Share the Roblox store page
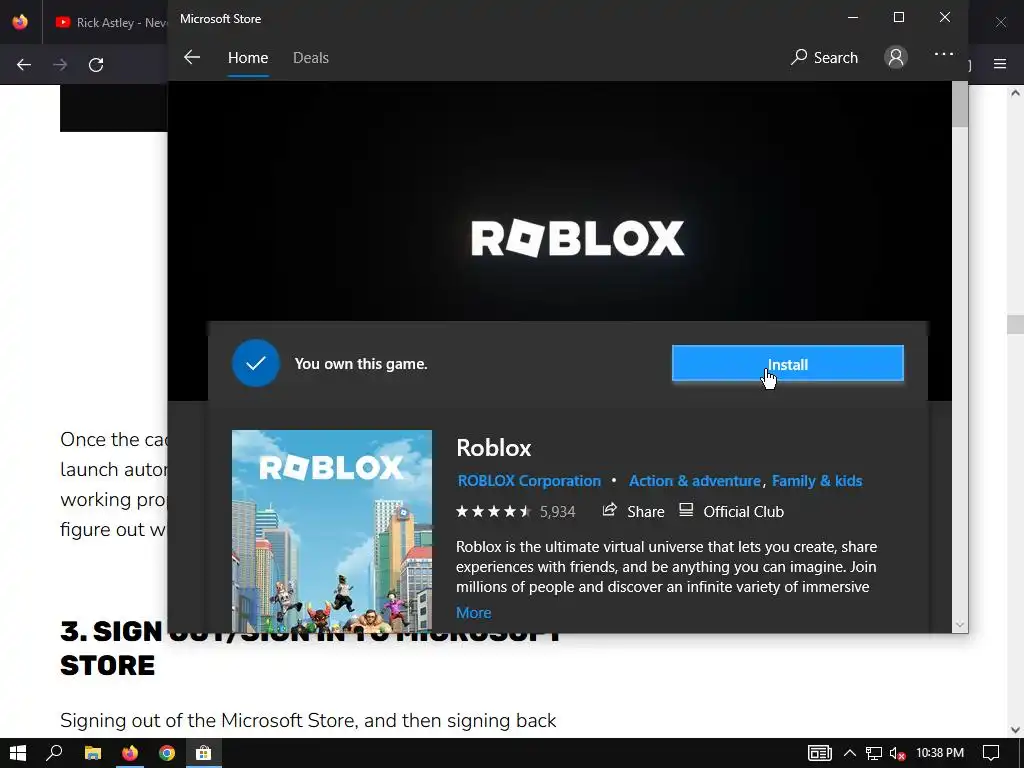 [x=633, y=511]
